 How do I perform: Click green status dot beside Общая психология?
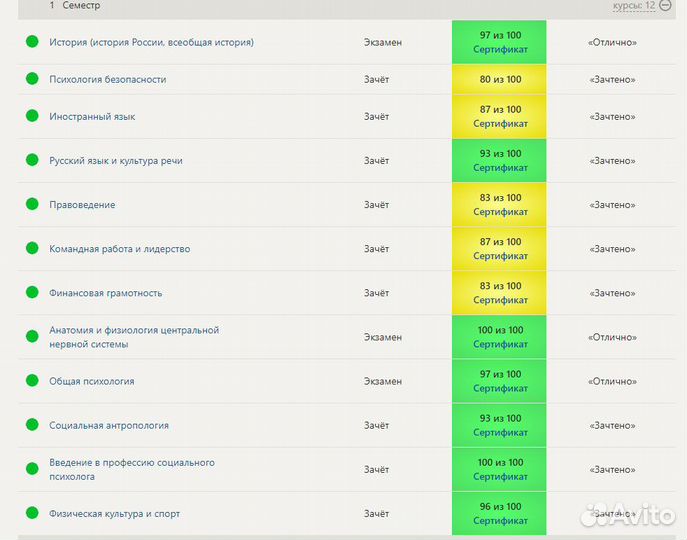[x=32, y=381]
